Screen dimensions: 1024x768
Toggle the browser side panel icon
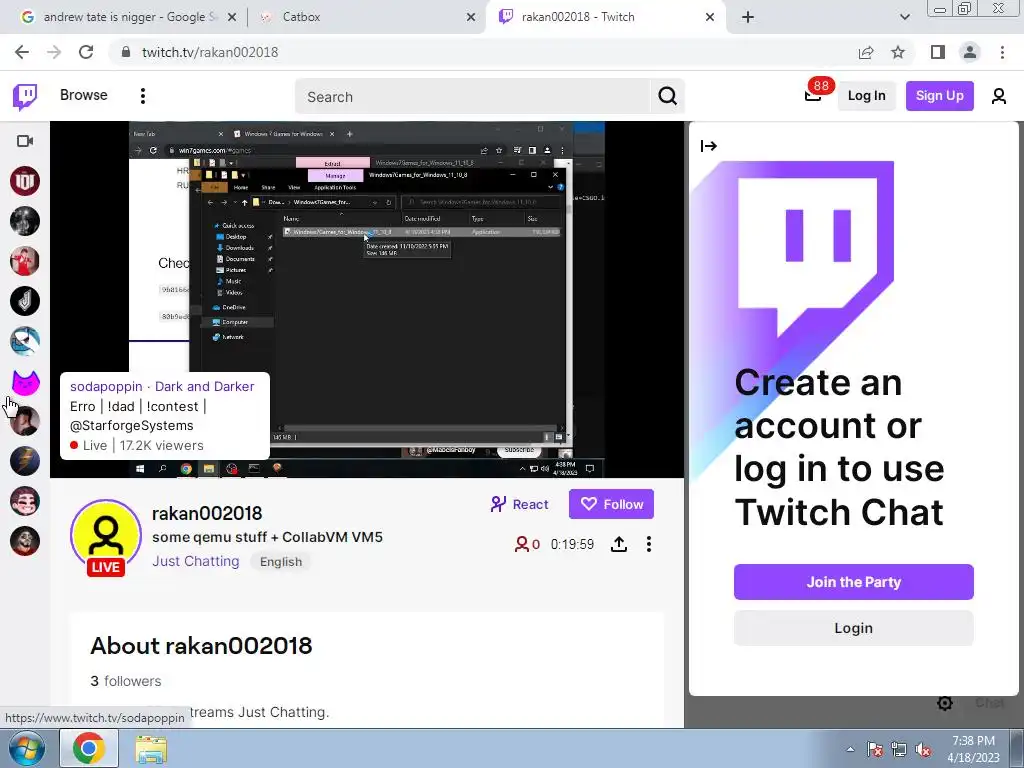click(x=938, y=52)
